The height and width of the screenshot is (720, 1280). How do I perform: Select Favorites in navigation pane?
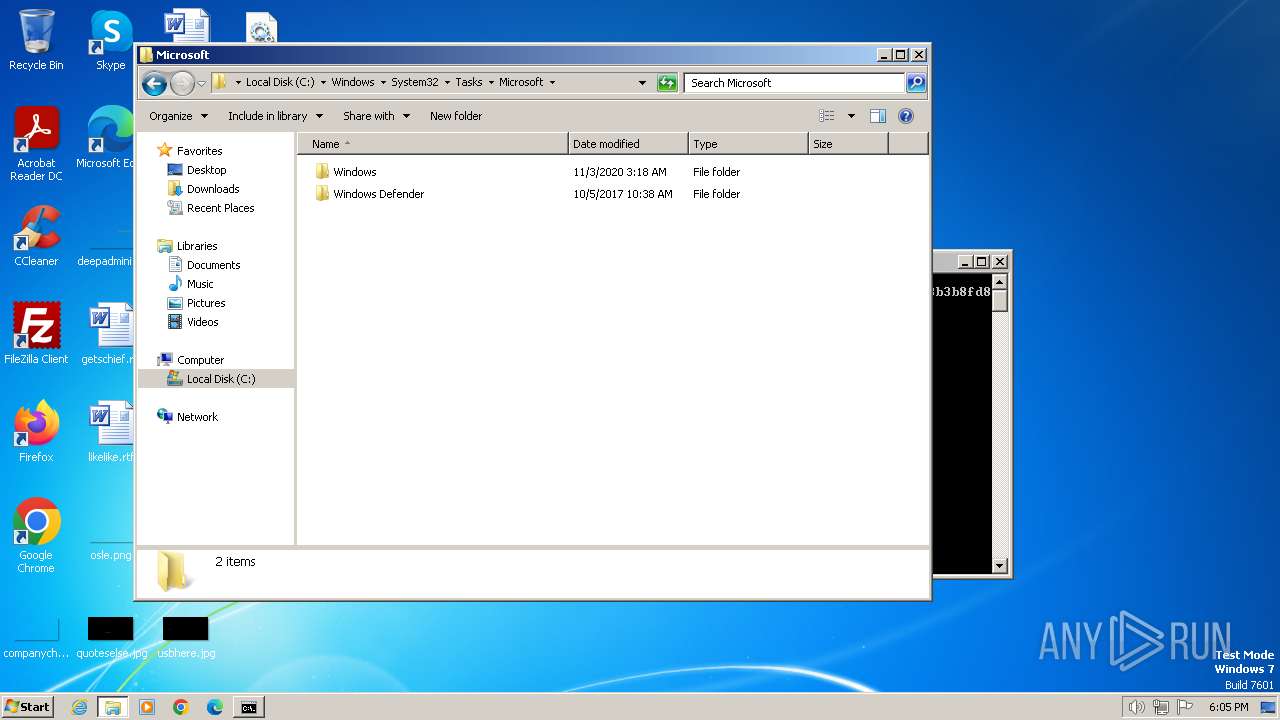[x=199, y=151]
